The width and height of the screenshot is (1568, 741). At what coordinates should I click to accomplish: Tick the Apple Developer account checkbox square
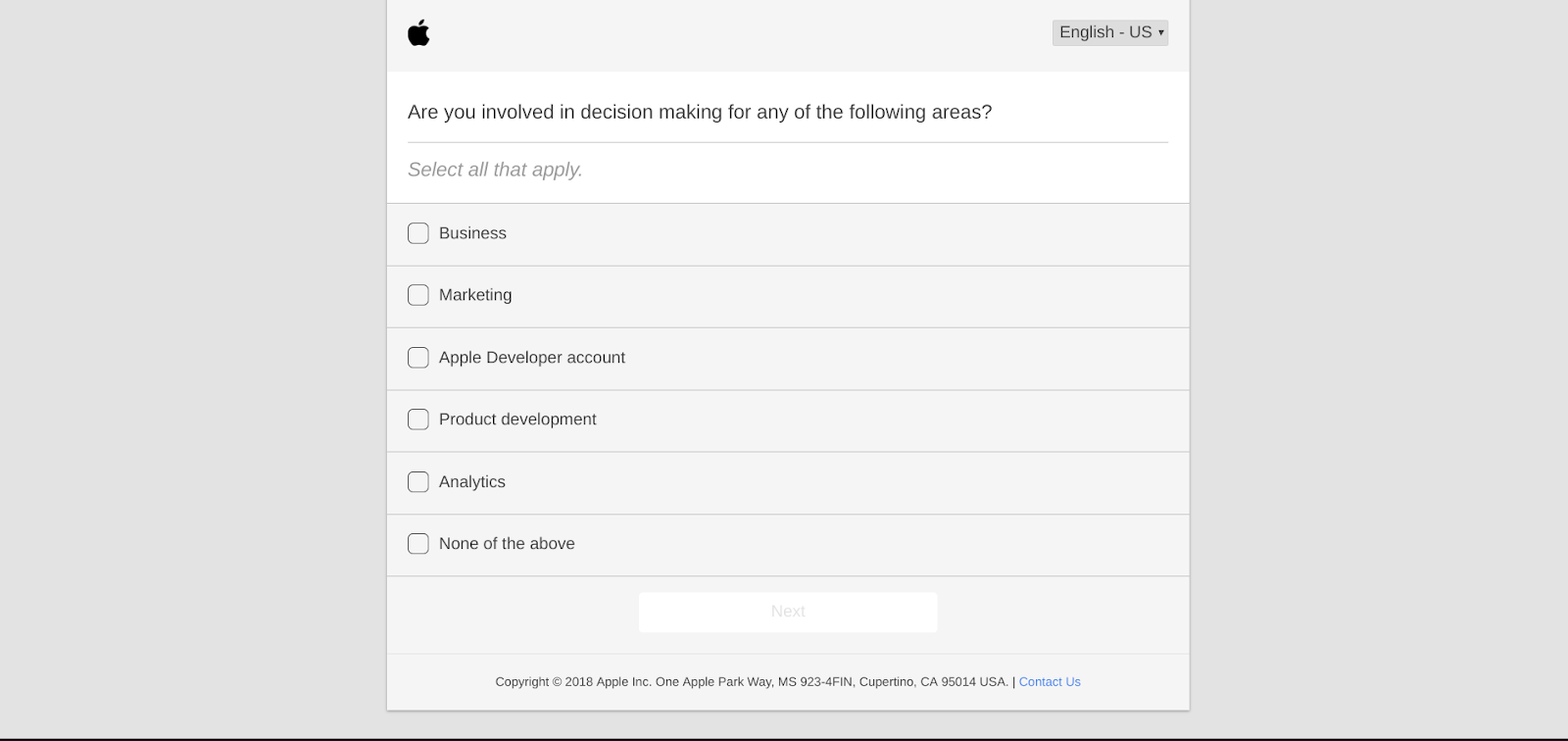[x=418, y=358]
